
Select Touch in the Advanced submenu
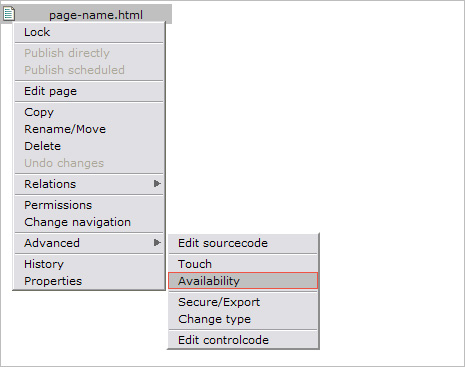[243, 264]
